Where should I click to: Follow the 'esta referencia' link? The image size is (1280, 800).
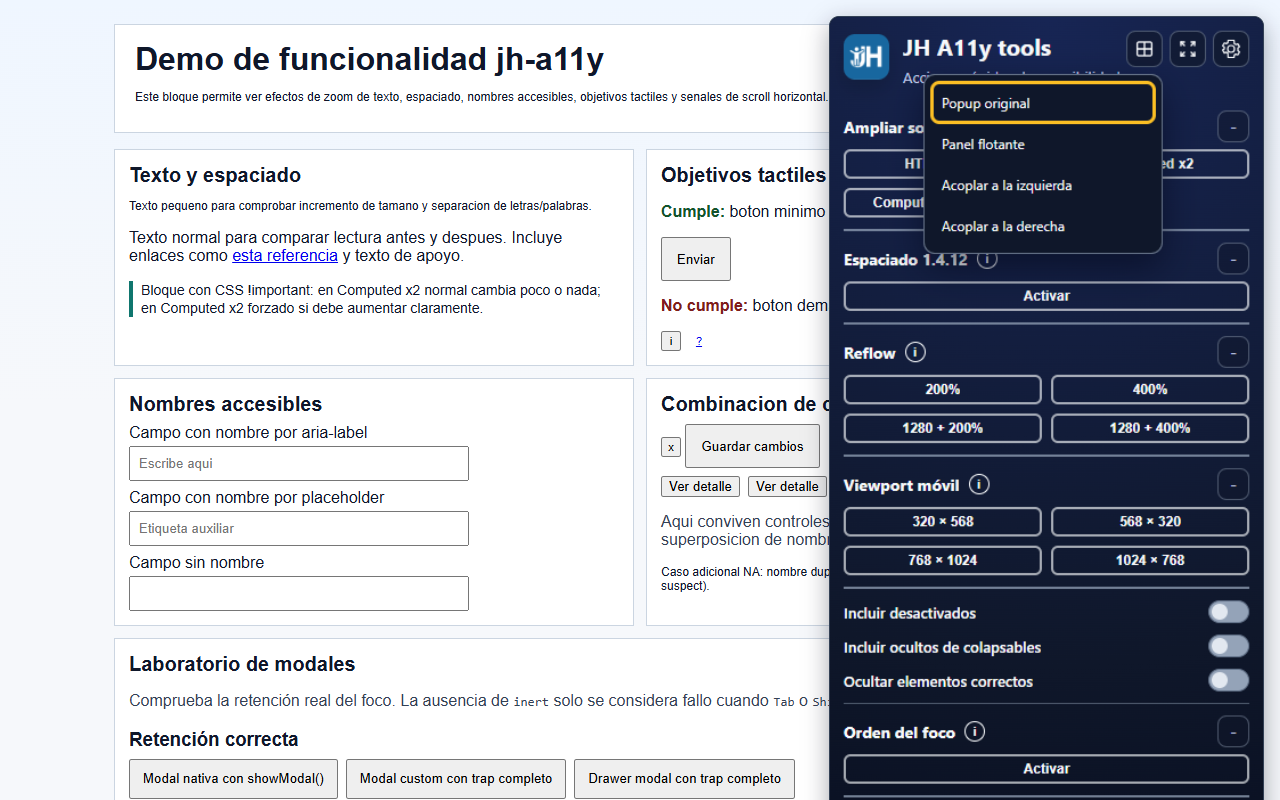(285, 255)
